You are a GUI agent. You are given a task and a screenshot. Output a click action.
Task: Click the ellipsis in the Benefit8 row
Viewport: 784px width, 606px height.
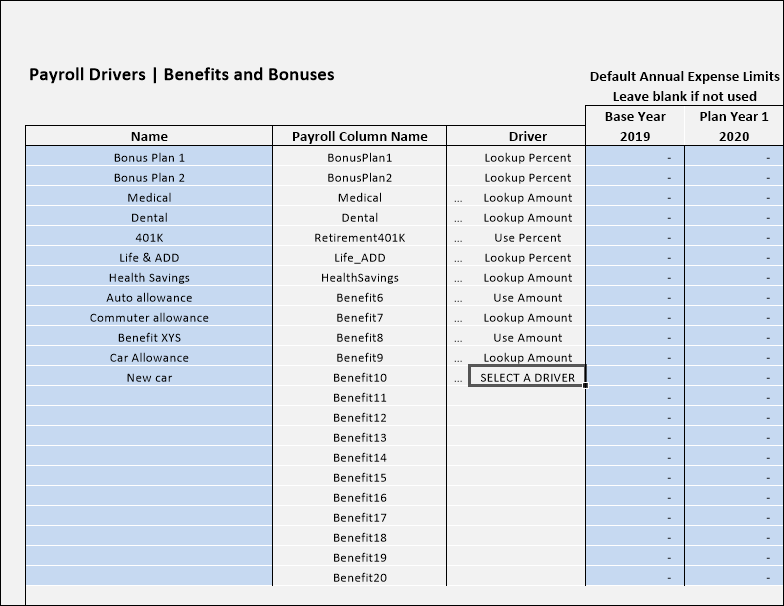[458, 338]
